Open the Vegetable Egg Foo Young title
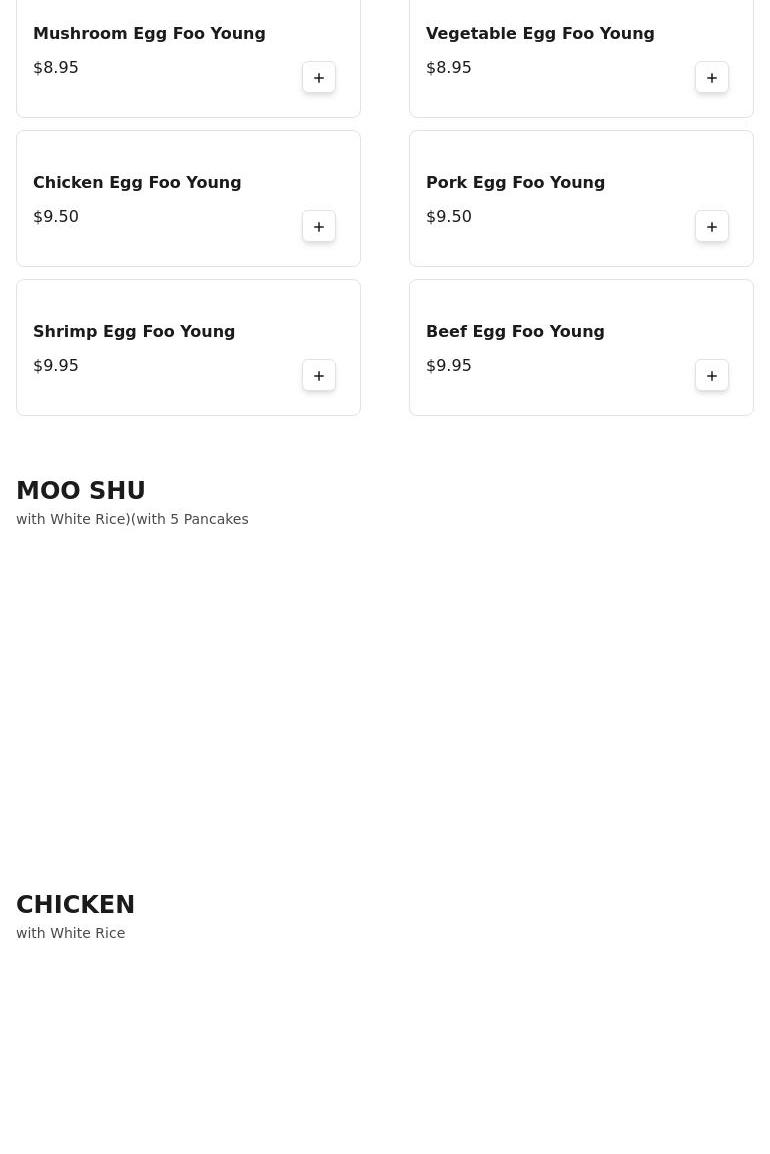Viewport: 770px width, 1154px height. pos(540,34)
